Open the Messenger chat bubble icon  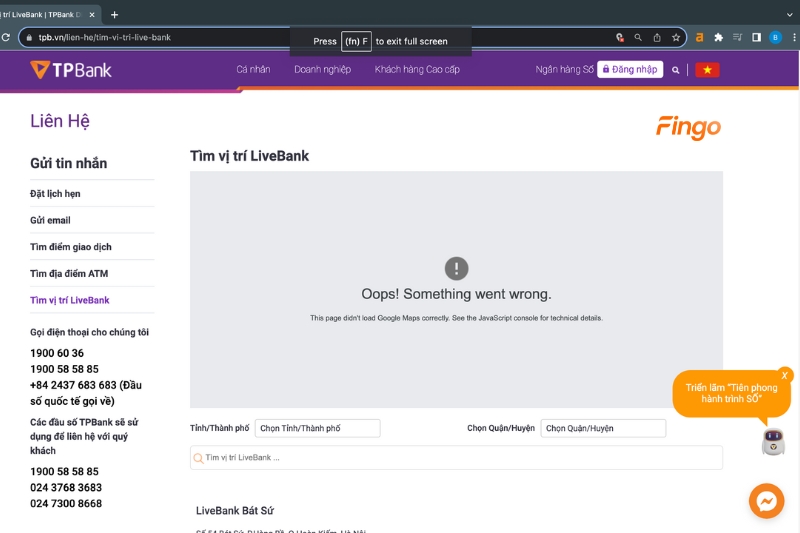[x=766, y=501]
